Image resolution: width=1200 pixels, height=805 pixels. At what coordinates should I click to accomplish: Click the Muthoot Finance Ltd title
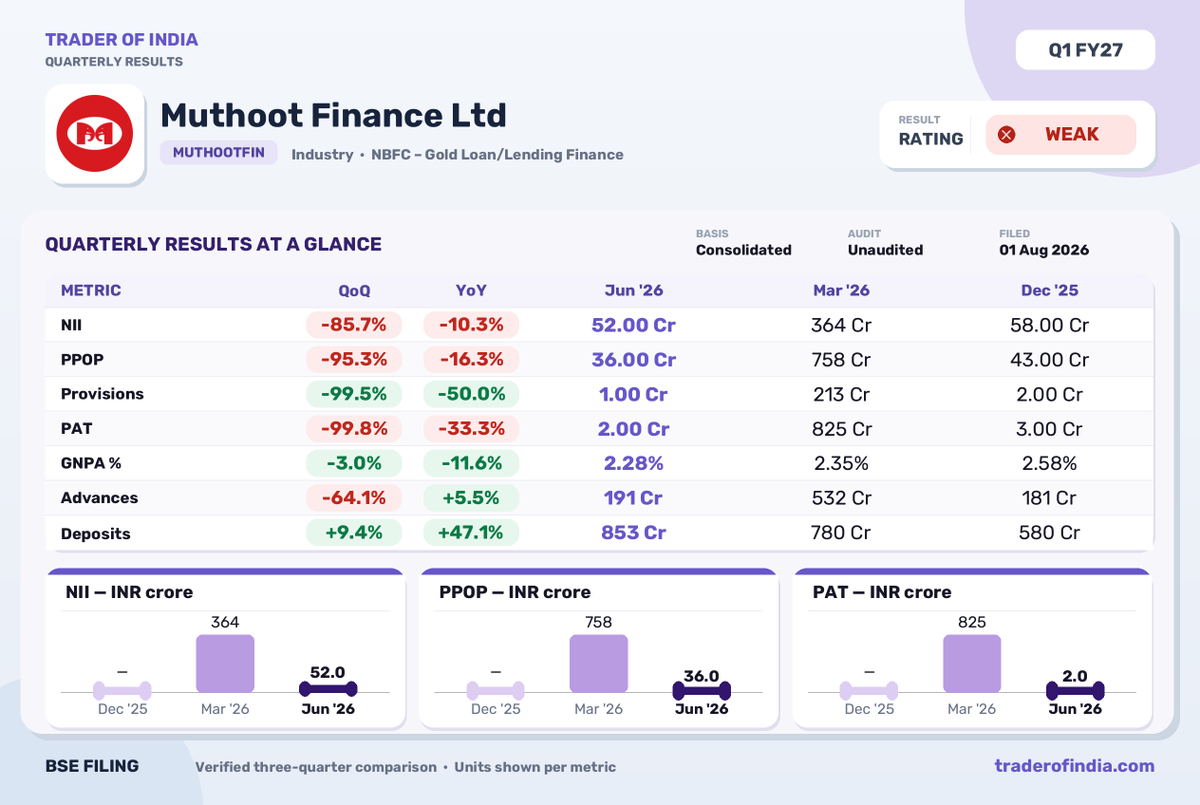coord(333,115)
